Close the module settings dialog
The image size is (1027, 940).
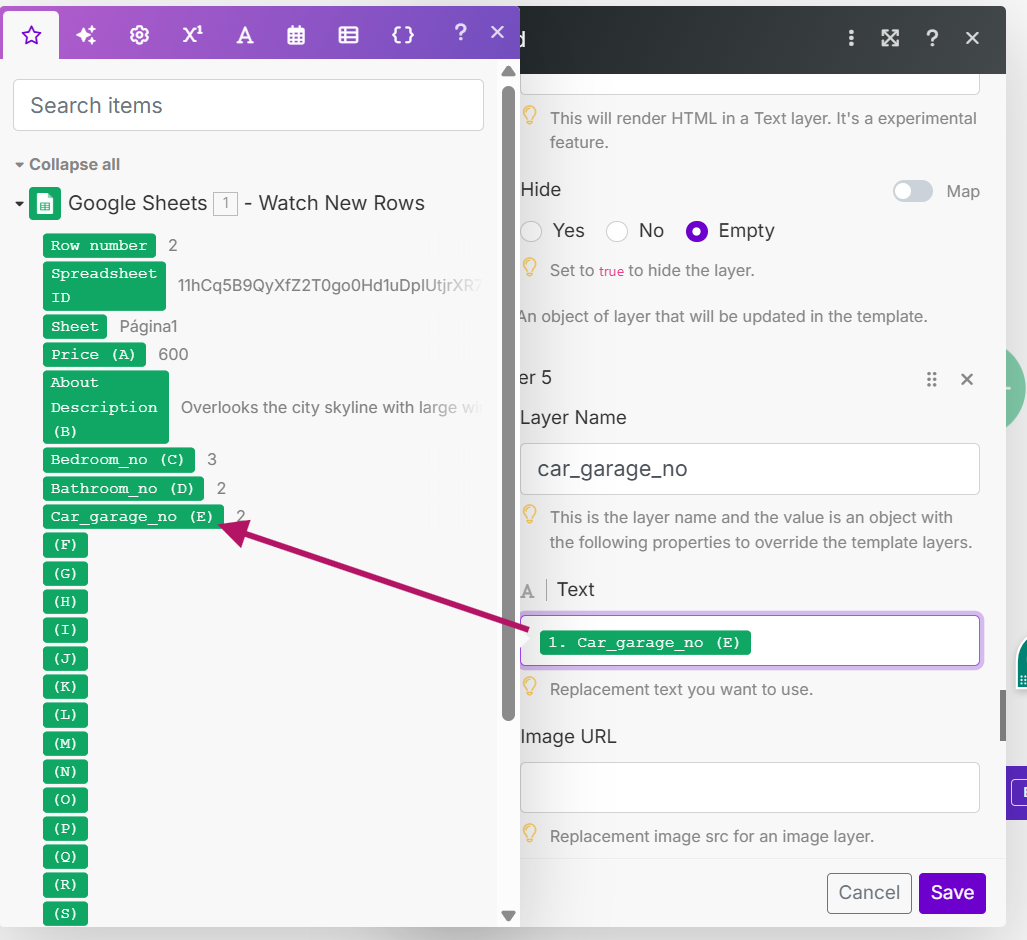[x=972, y=38]
